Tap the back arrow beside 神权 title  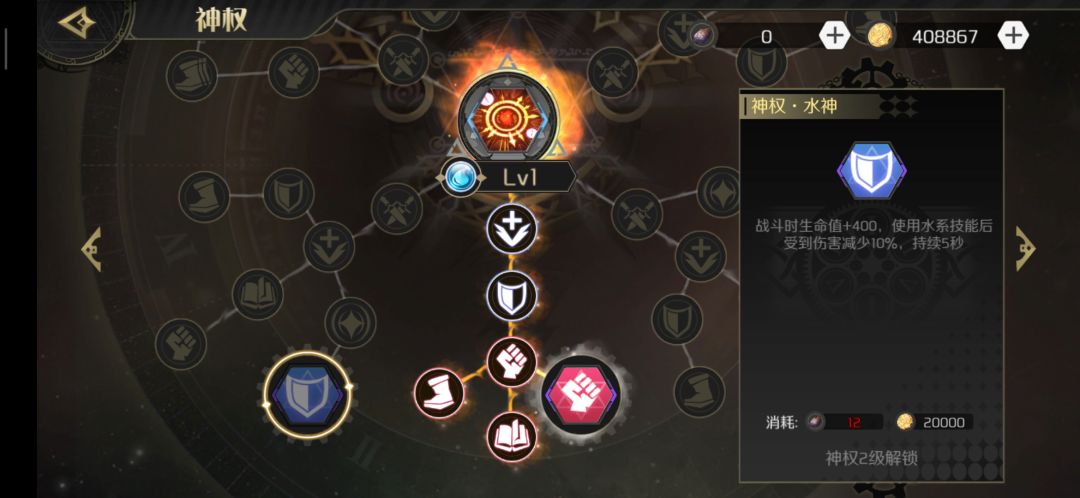point(76,24)
